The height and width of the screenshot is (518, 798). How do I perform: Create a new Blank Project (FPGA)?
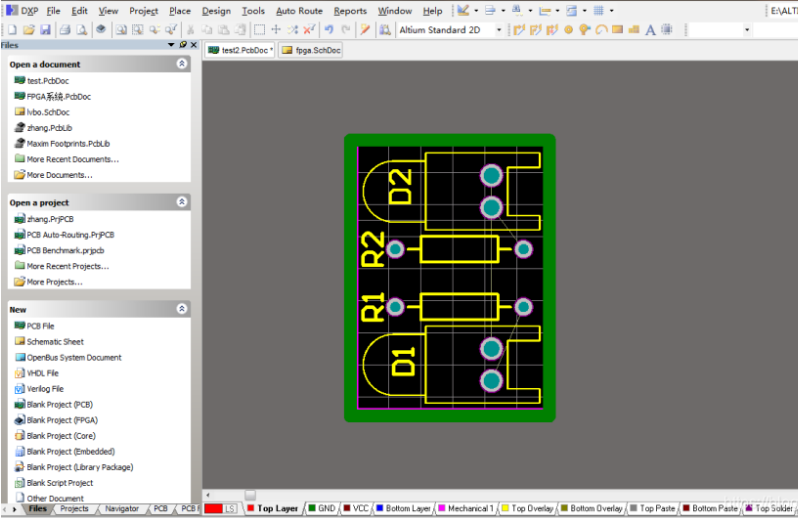click(x=62, y=420)
